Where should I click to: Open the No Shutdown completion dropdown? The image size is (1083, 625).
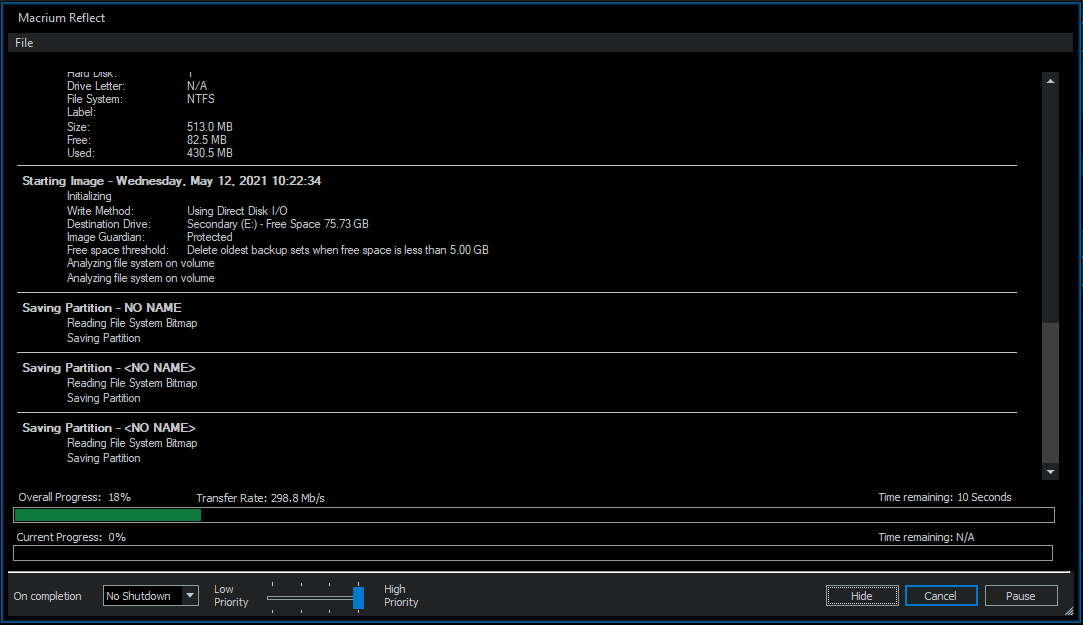point(151,595)
